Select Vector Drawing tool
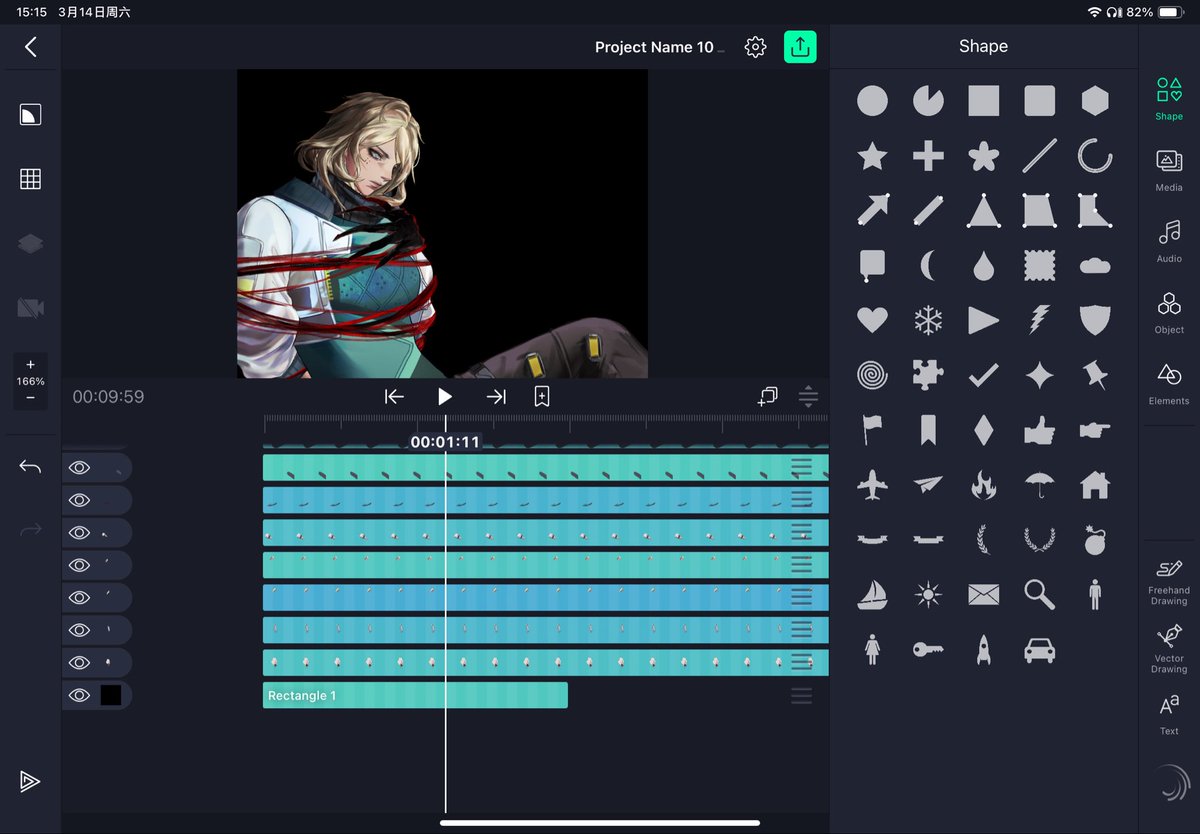Image resolution: width=1200 pixels, height=834 pixels. pos(1169,649)
